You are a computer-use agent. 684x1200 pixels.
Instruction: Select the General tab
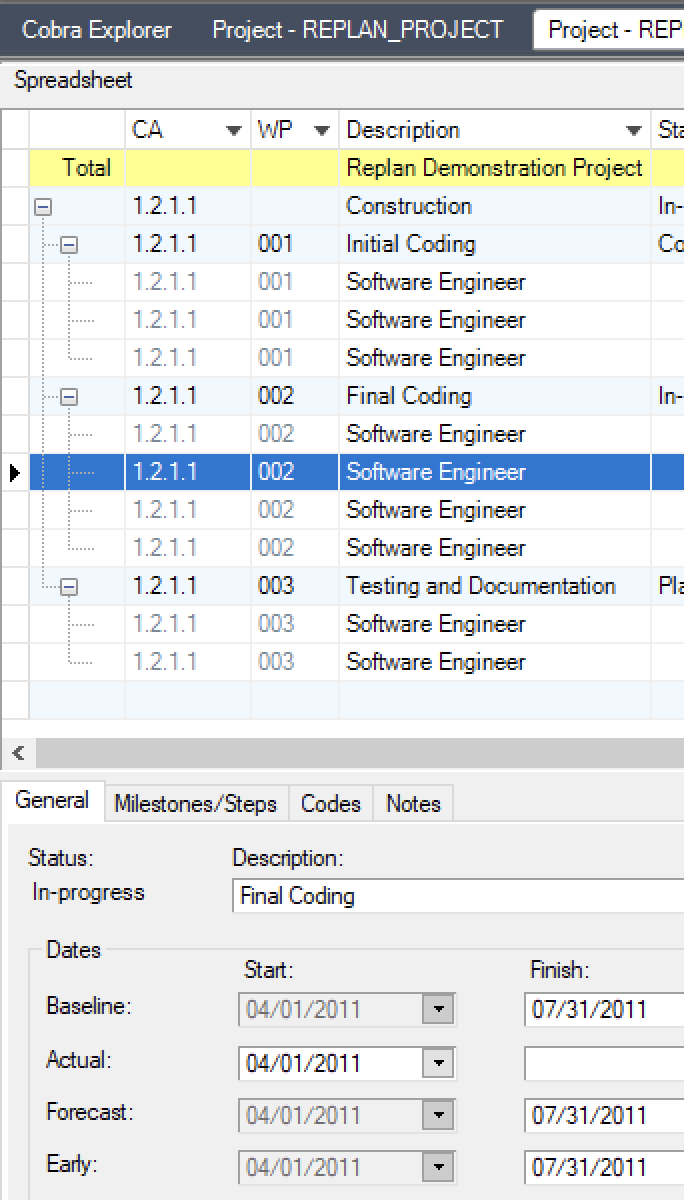(52, 801)
